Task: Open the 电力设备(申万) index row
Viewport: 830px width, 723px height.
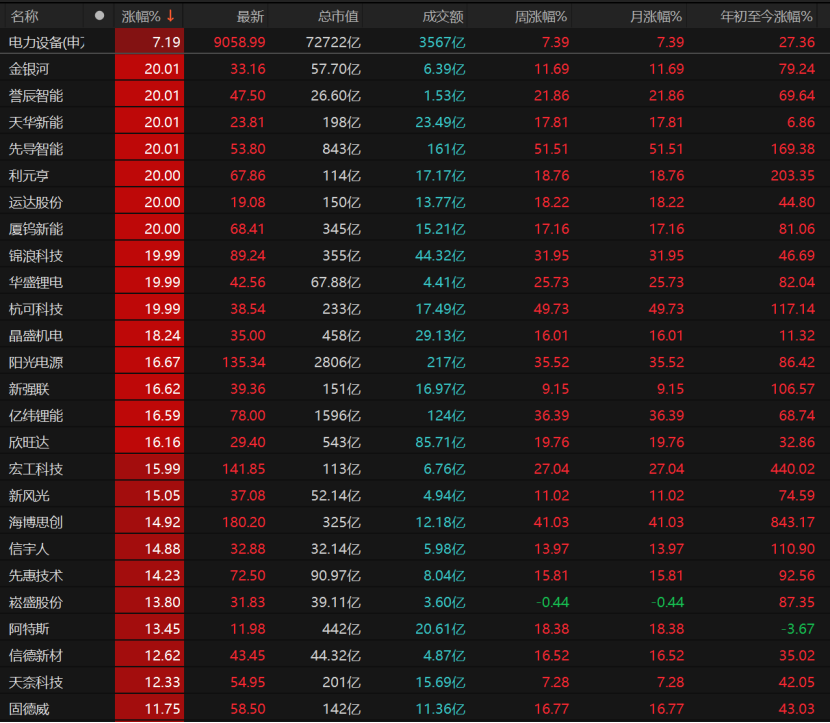Action: coord(46,42)
